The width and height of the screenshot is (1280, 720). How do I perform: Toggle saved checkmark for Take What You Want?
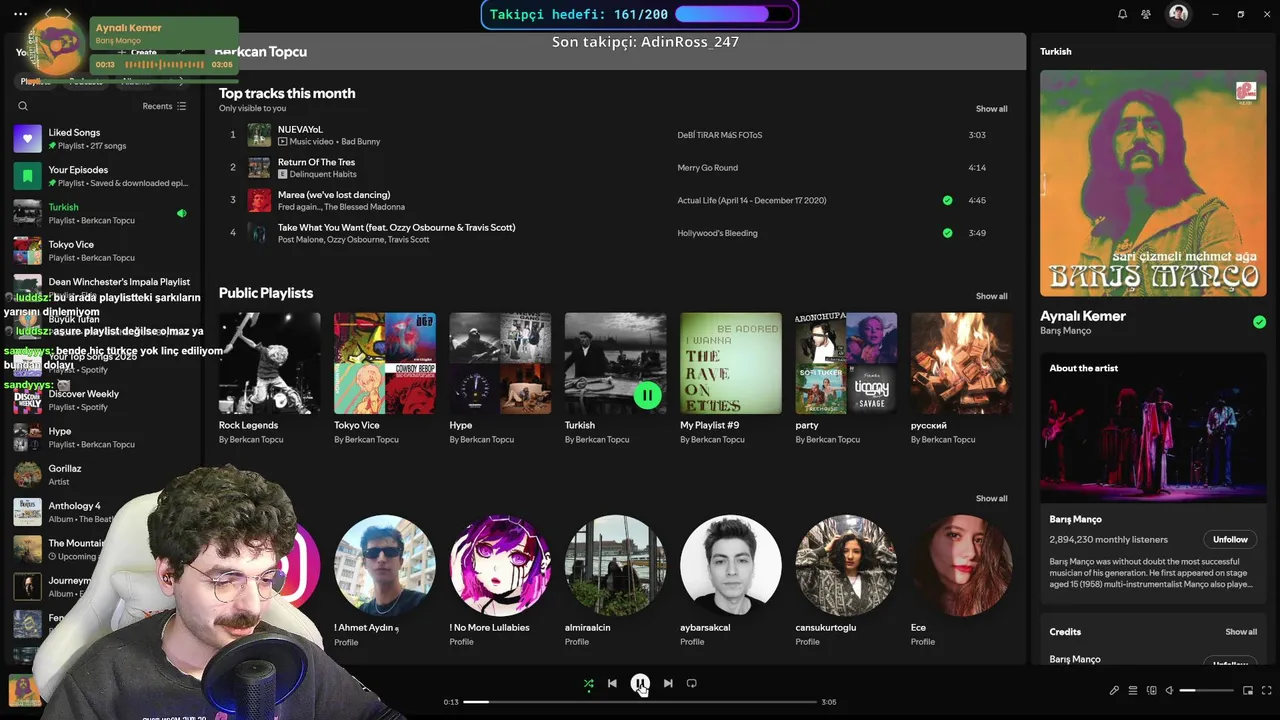pos(947,233)
